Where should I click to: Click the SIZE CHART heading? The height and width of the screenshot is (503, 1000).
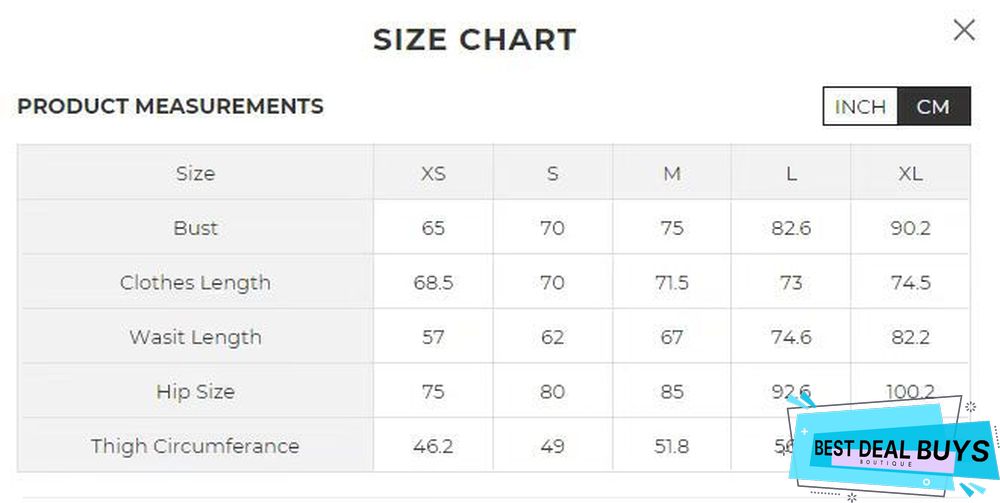[x=475, y=40]
